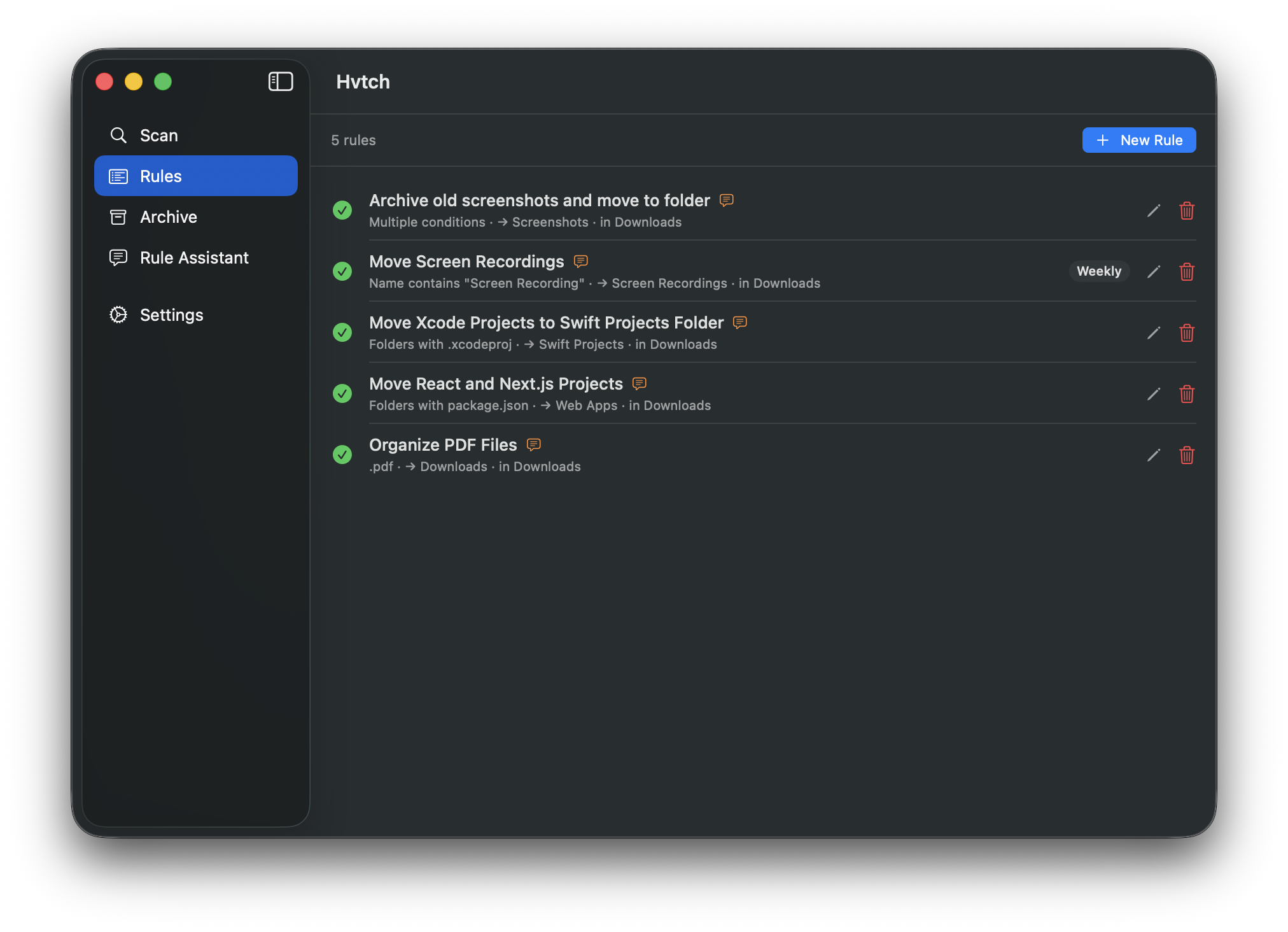Open Settings via the gear icon
The height and width of the screenshot is (932, 1288).
[x=118, y=314]
